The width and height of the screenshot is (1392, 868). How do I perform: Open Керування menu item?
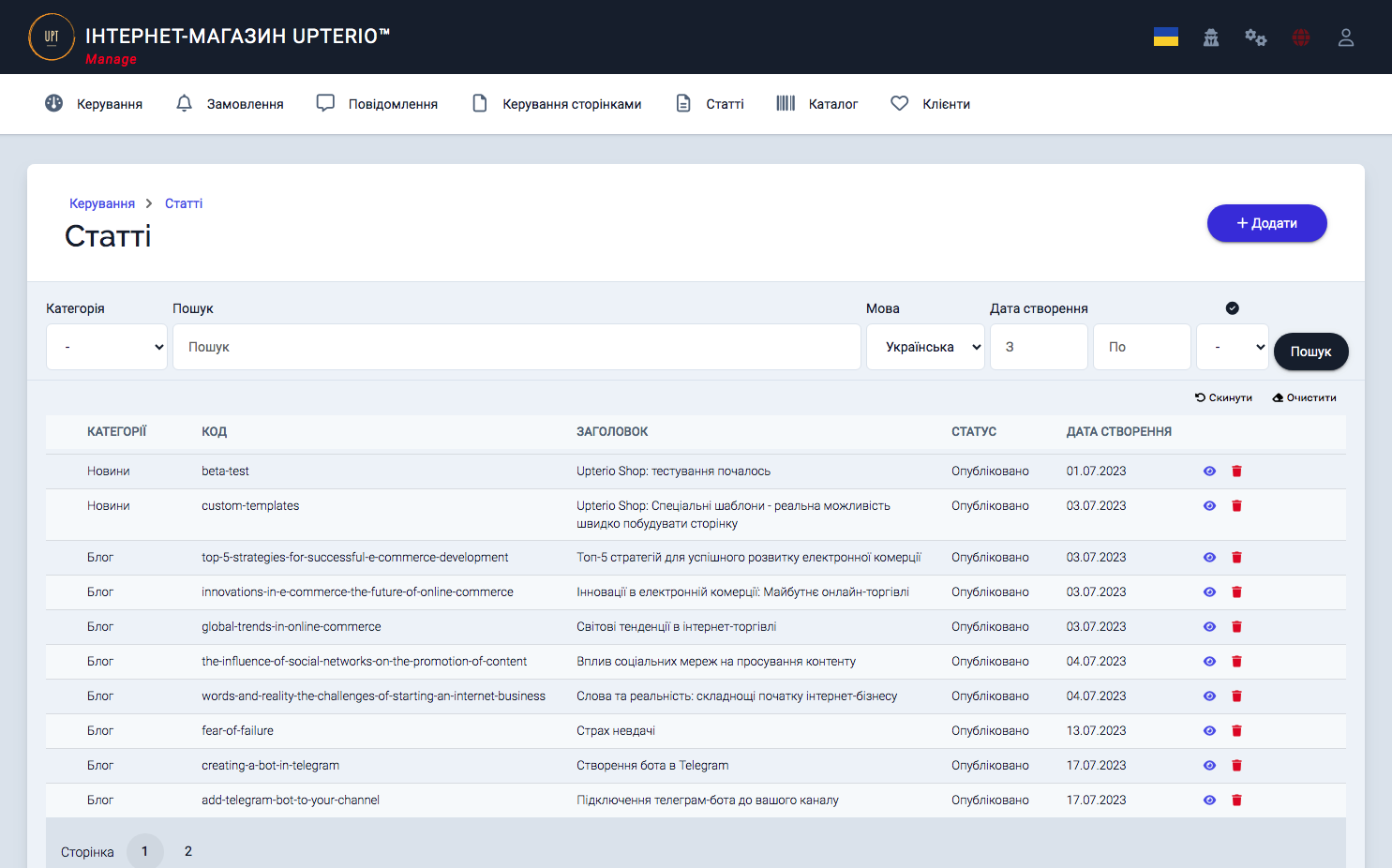click(x=94, y=104)
